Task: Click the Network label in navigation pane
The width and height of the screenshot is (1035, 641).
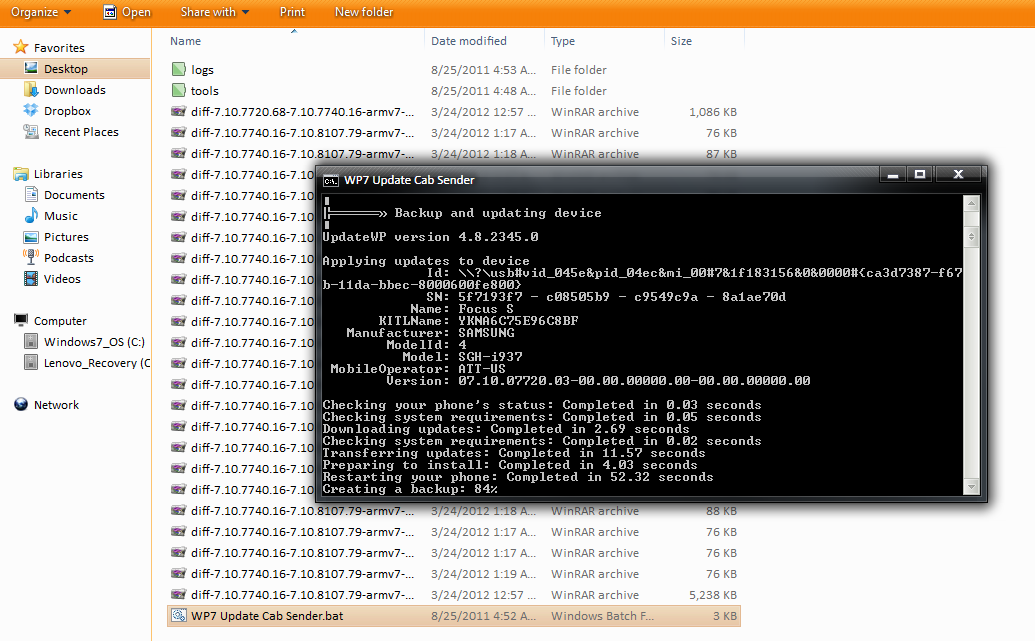Action: tap(56, 405)
